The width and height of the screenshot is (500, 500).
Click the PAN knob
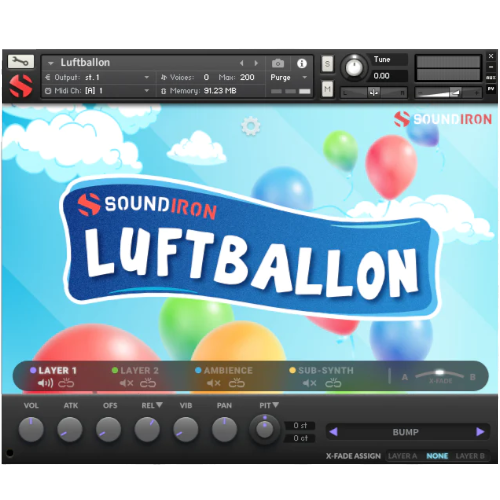click(x=224, y=429)
